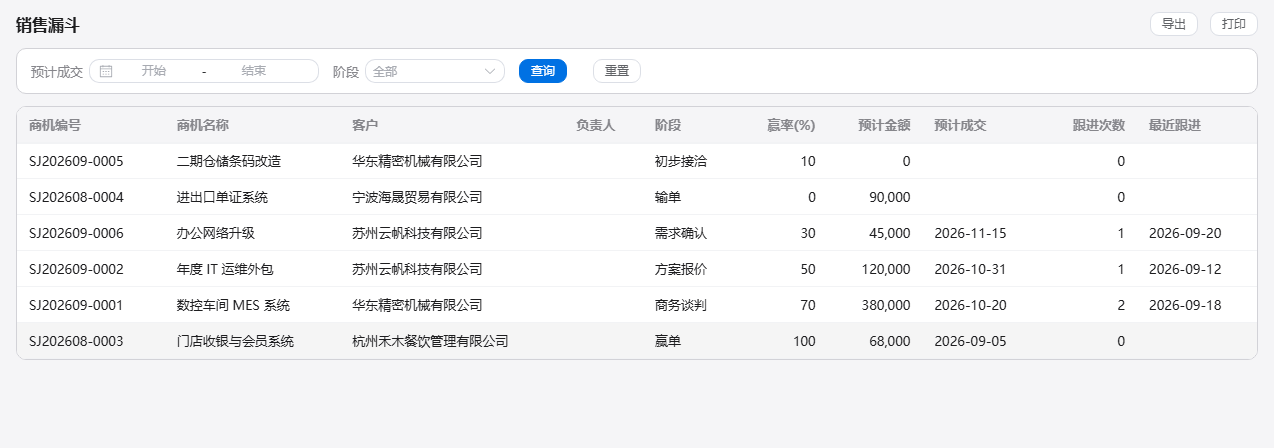Click the 68,000 amount cell

pyautogui.click(x=891, y=341)
